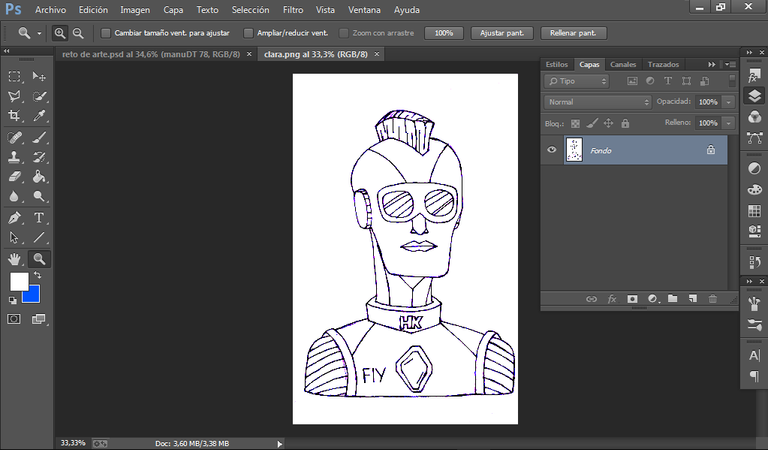
Task: Enable Cambiar tamaño vent. para ajustar checkbox
Action: [105, 33]
